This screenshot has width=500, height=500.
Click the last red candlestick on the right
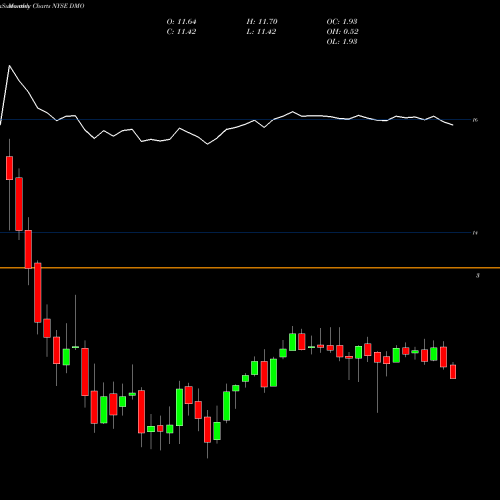tap(453, 372)
